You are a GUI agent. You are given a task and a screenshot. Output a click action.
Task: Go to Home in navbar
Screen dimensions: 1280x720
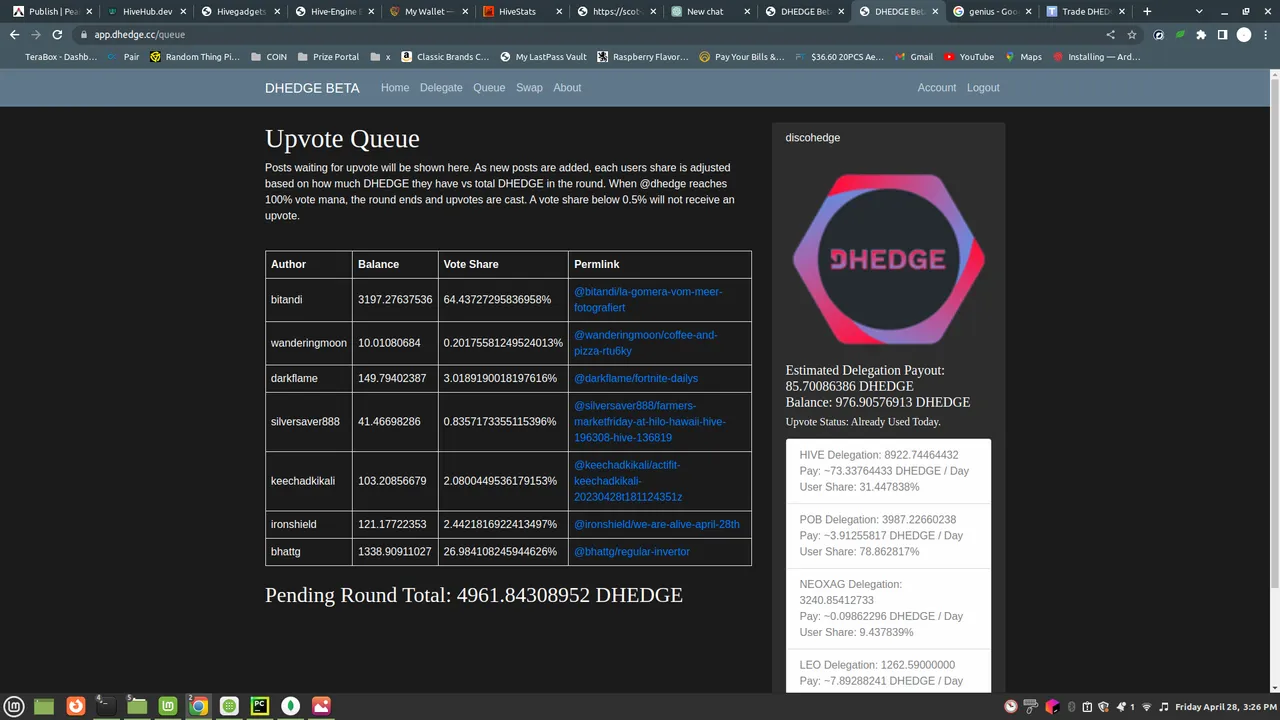tap(395, 88)
